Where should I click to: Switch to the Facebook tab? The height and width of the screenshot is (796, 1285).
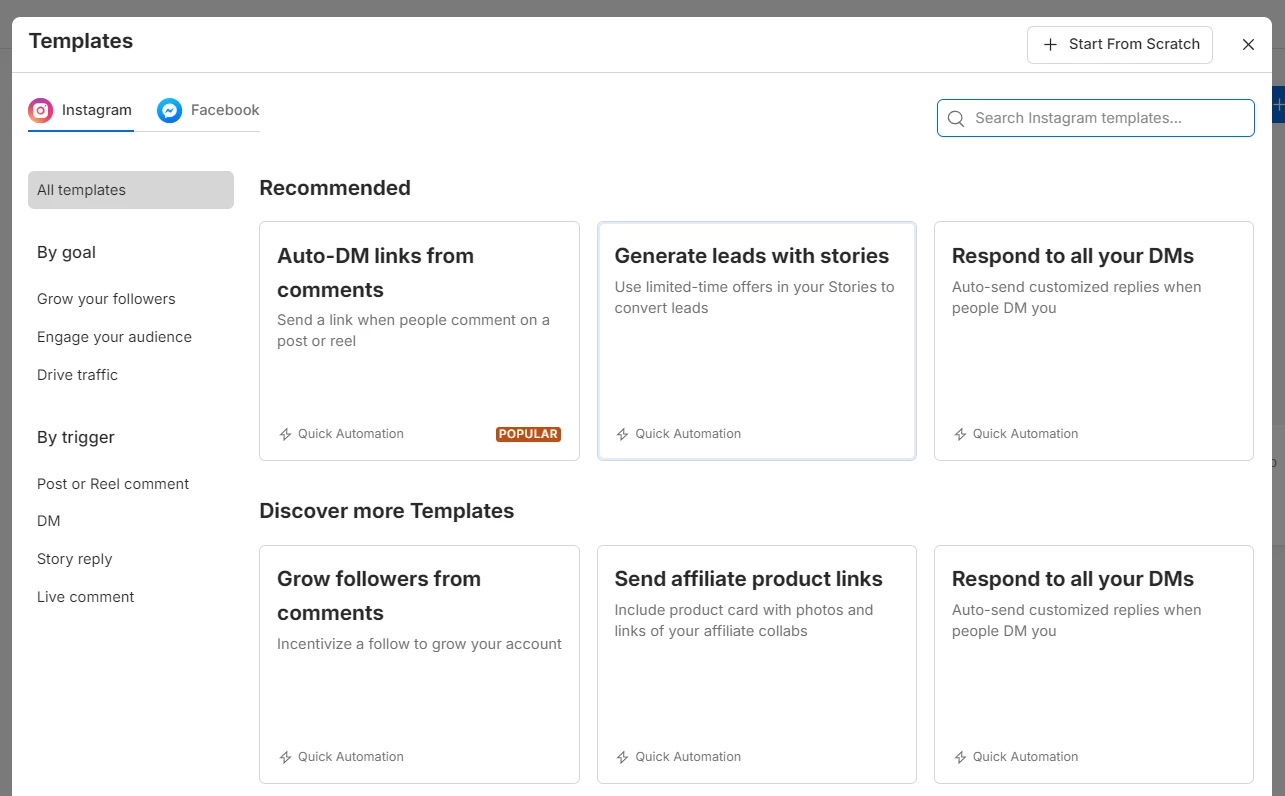coord(224,110)
